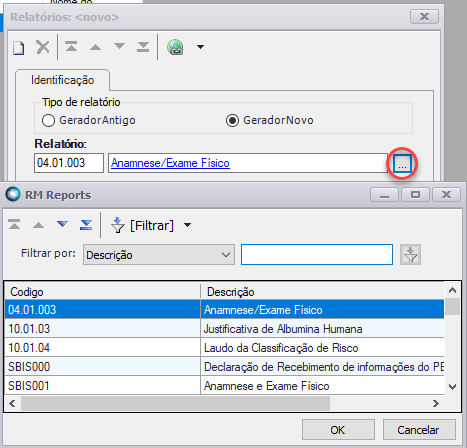Select row with code SBIS000
This screenshot has width=467, height=448.
[102, 367]
